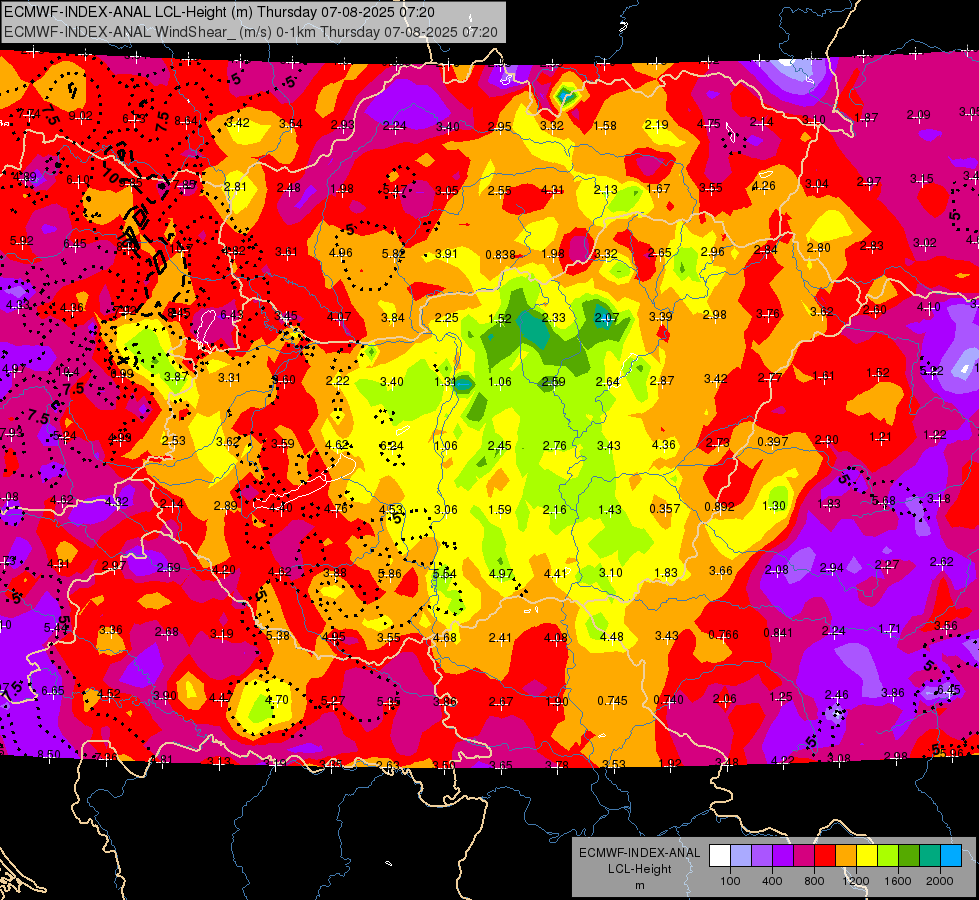This screenshot has height=900, width=979.
Task: Click the wind shear value 0.892
Action: [x=719, y=507]
